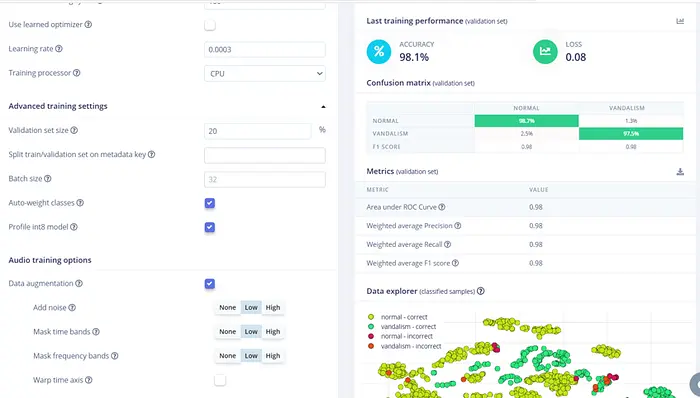Image resolution: width=700 pixels, height=398 pixels.
Task: Enable Use learned optimizer checkbox
Action: (x=210, y=25)
